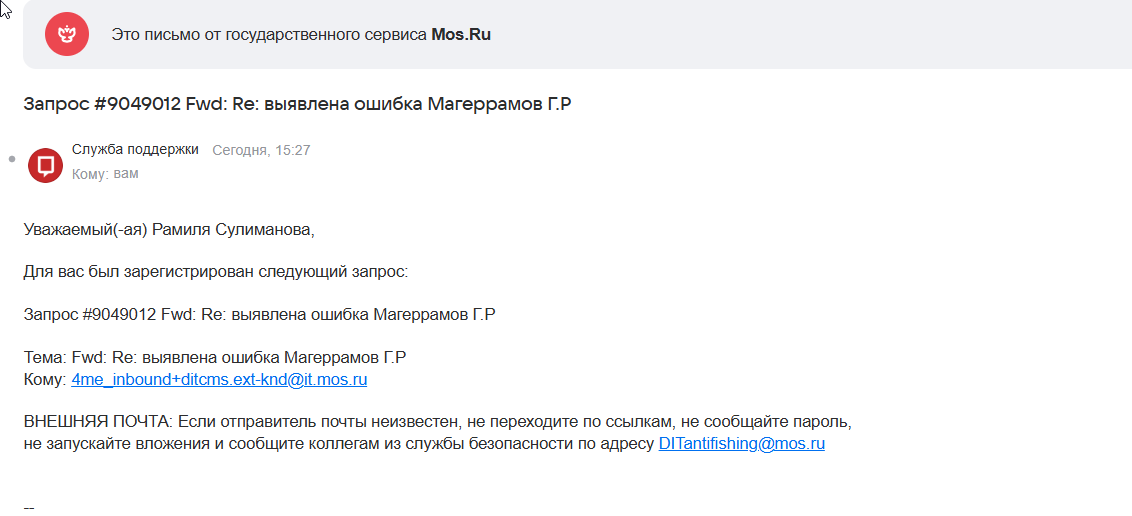1132x516 pixels.
Task: Click the timestamp Сегодня, 15:27
Action: point(261,150)
